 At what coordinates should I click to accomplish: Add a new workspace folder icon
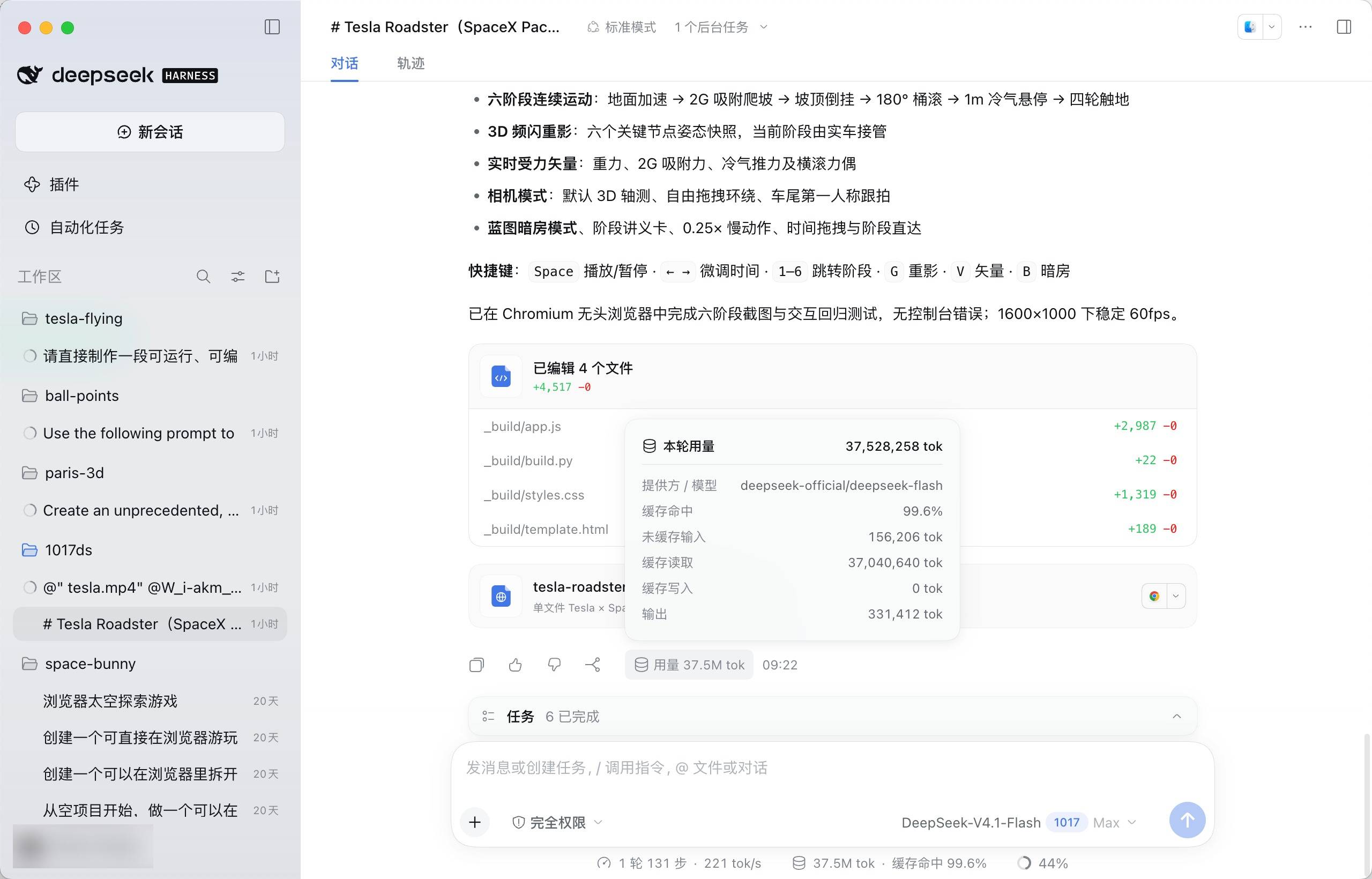[272, 277]
